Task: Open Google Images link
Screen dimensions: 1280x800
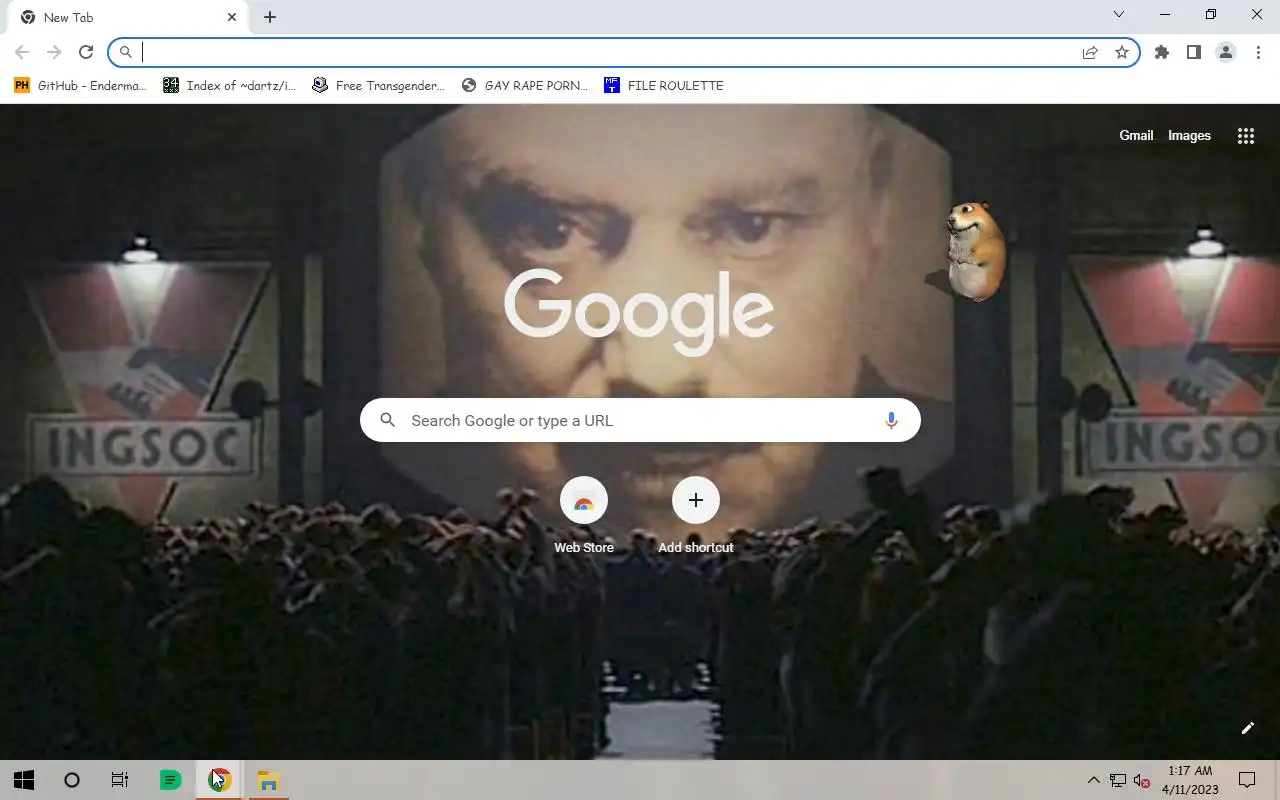Action: coord(1189,135)
